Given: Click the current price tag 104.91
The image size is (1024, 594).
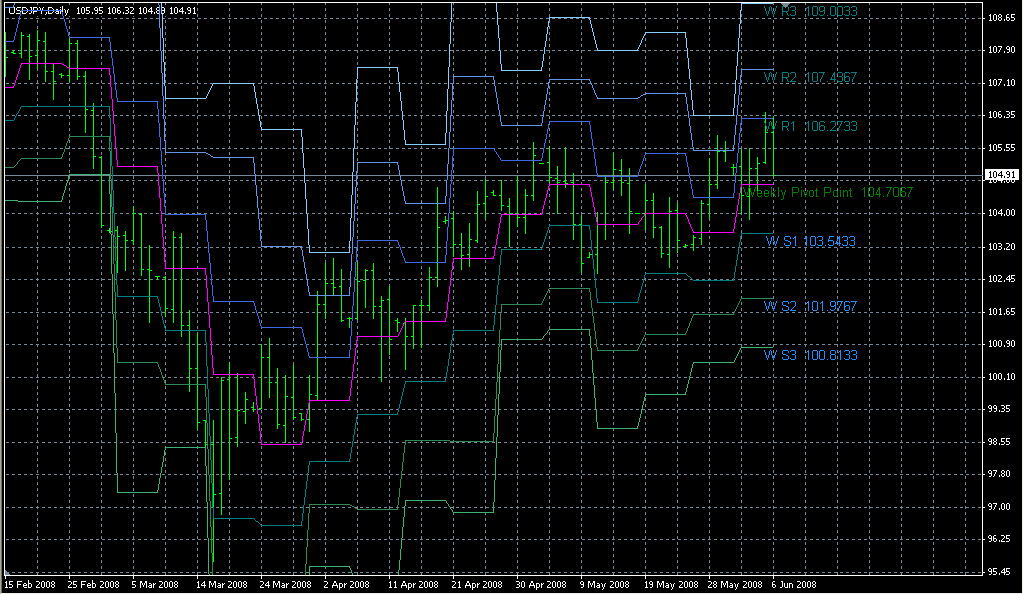Looking at the screenshot, I should click(x=1002, y=176).
